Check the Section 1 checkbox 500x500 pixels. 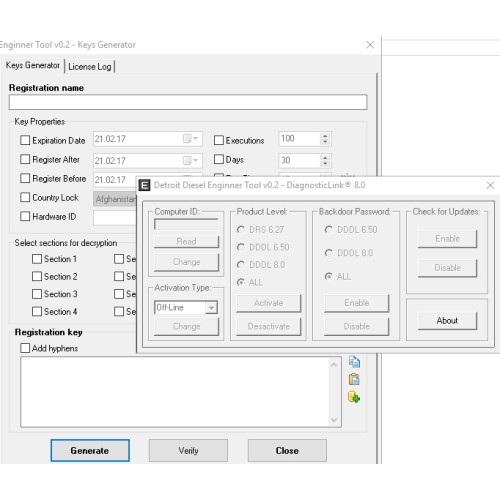pyautogui.click(x=37, y=259)
